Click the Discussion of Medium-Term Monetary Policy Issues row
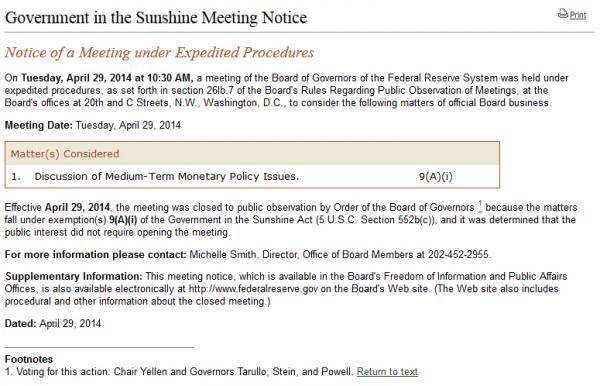600x386 pixels. click(x=252, y=176)
